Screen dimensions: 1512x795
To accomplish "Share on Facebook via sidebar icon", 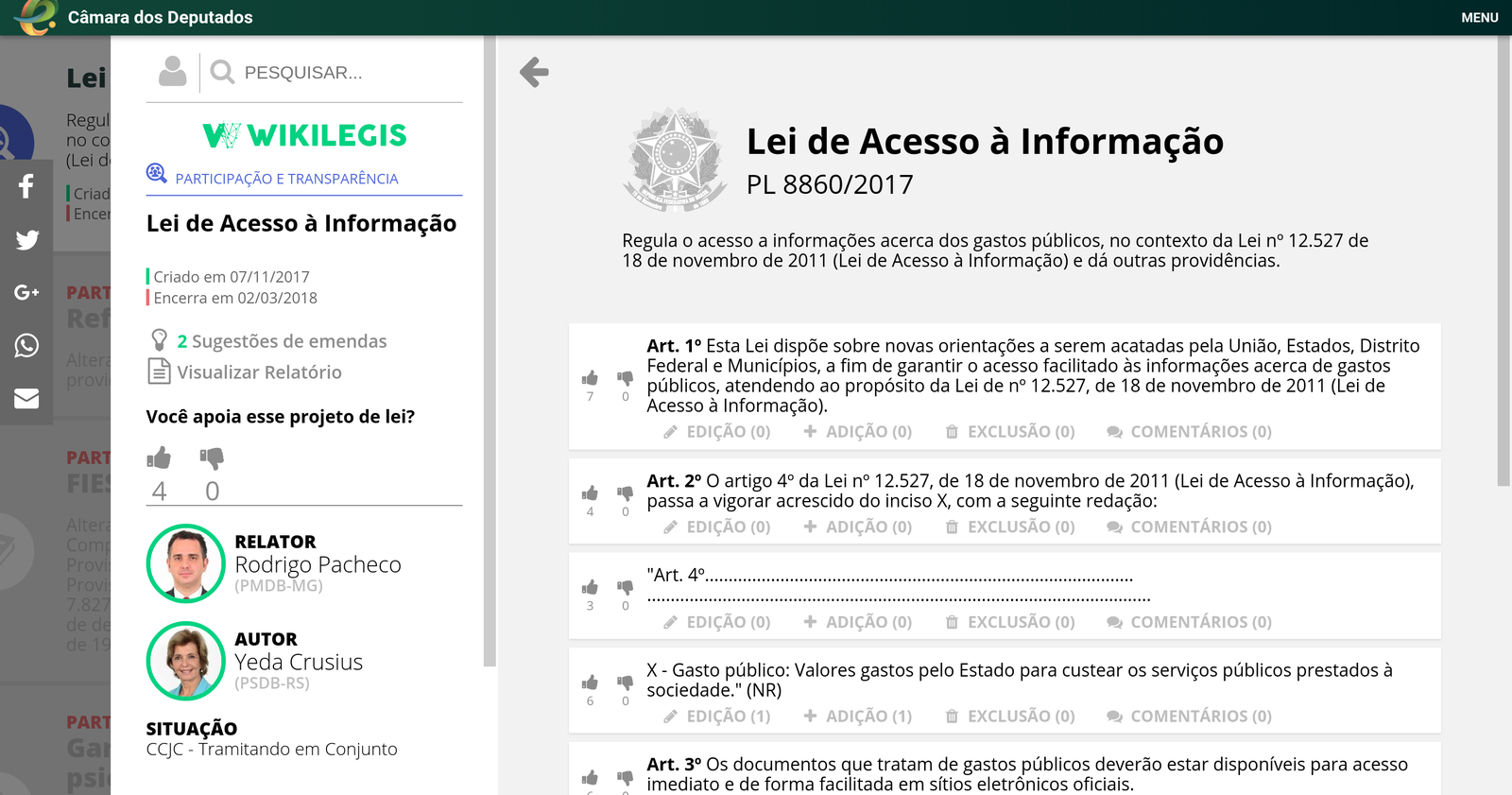I will (26, 186).
